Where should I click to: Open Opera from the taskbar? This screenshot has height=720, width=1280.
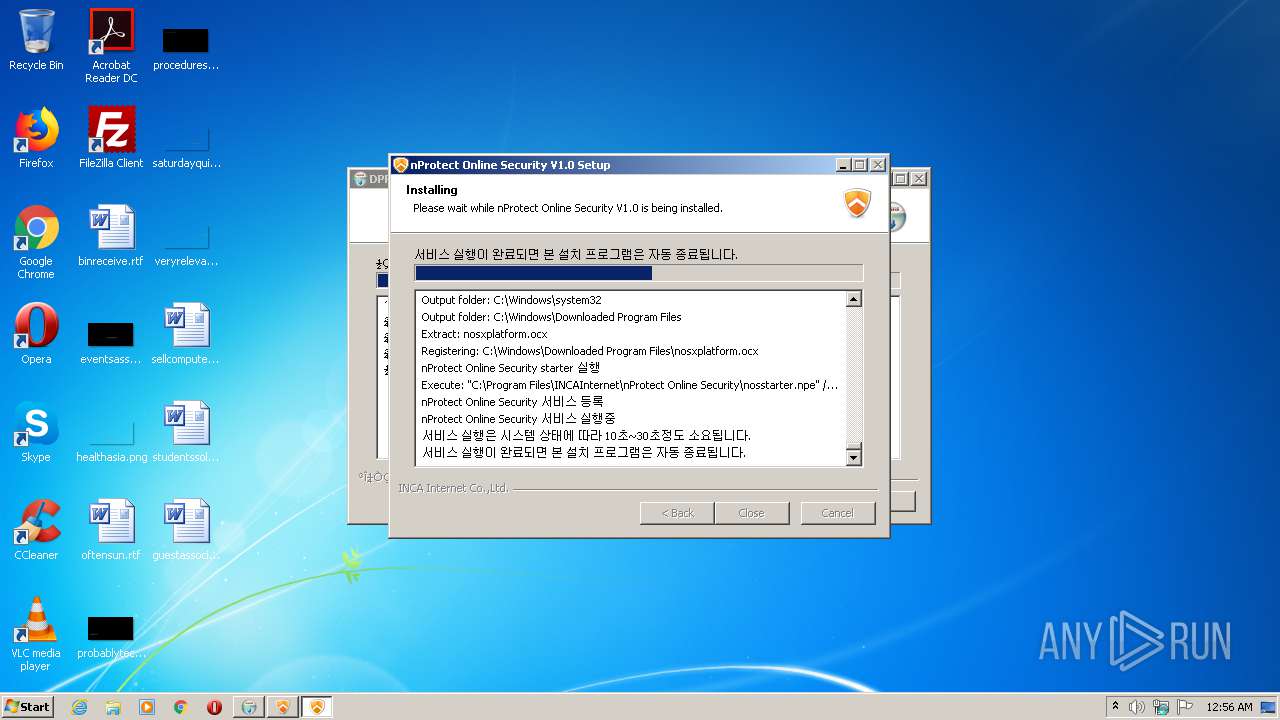tap(215, 707)
